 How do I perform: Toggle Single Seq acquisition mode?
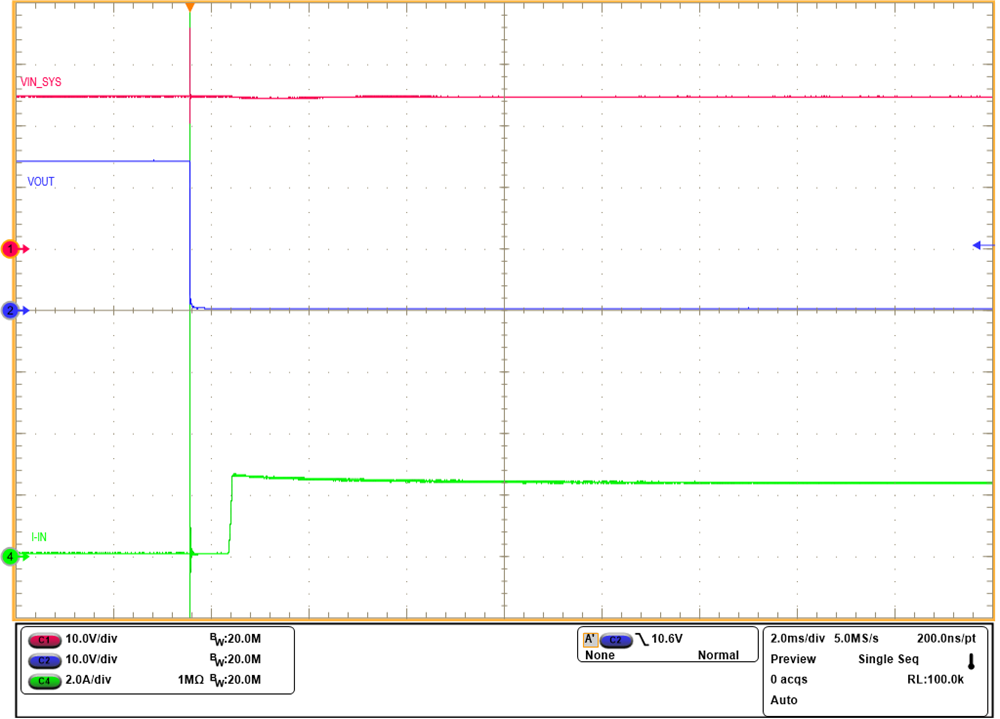click(x=887, y=659)
